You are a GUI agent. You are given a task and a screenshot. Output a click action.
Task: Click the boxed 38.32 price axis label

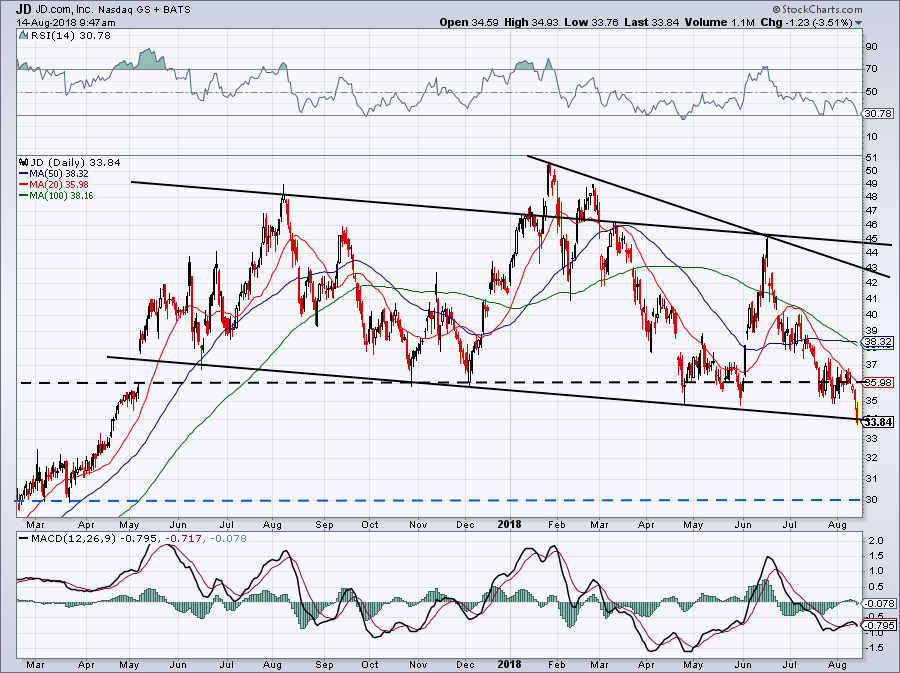point(878,341)
